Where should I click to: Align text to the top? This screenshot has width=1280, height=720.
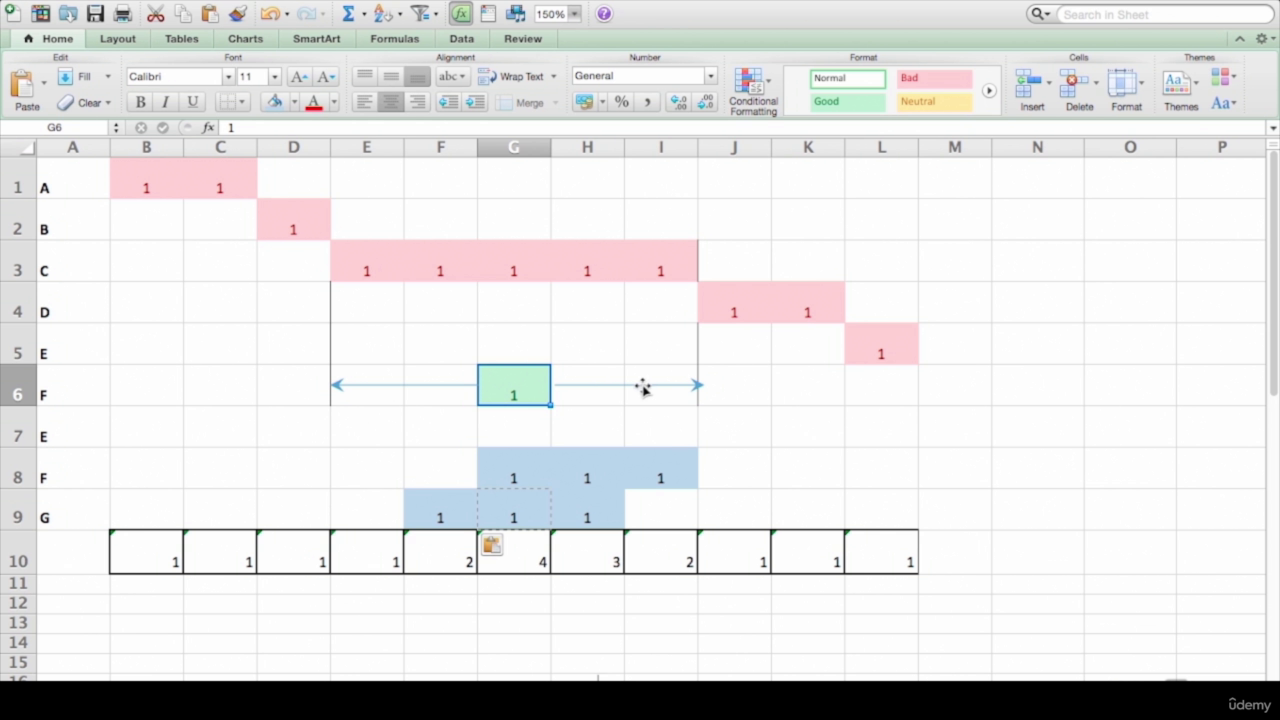pos(365,77)
